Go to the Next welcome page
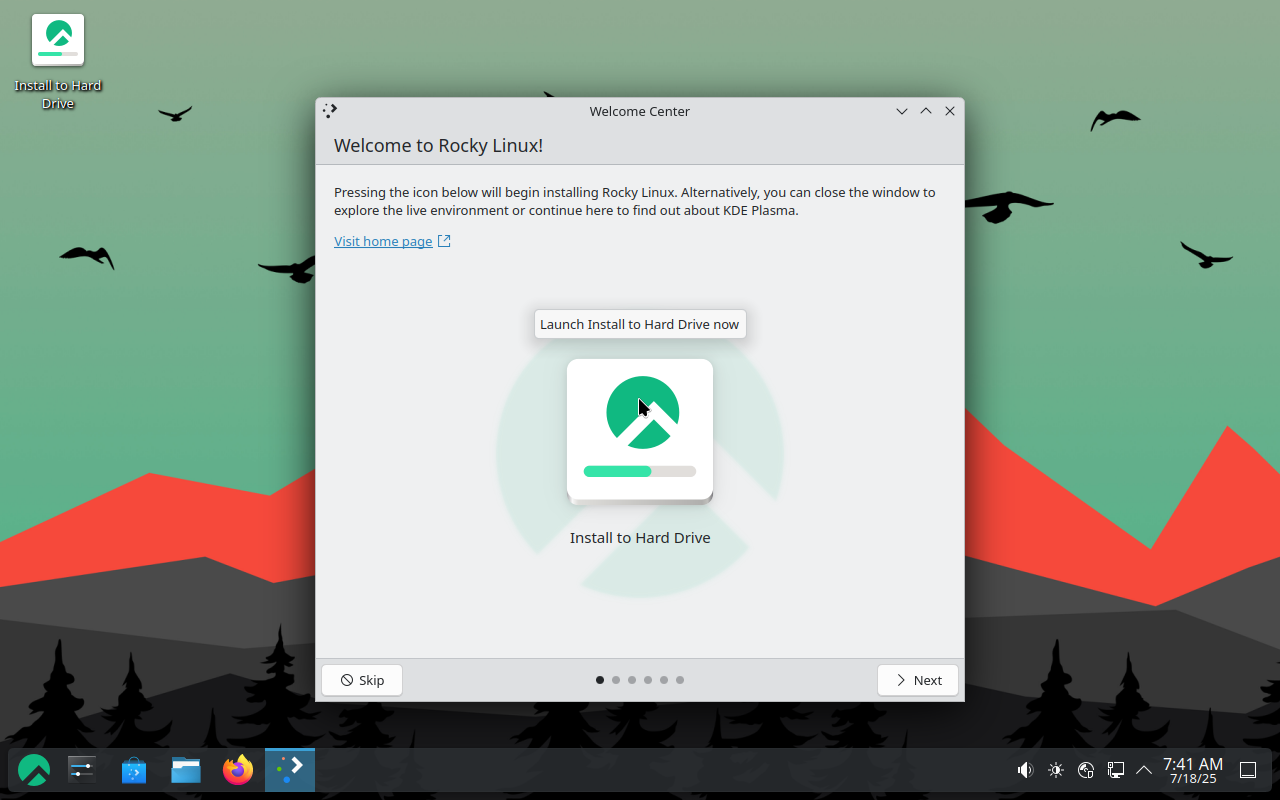 click(918, 680)
